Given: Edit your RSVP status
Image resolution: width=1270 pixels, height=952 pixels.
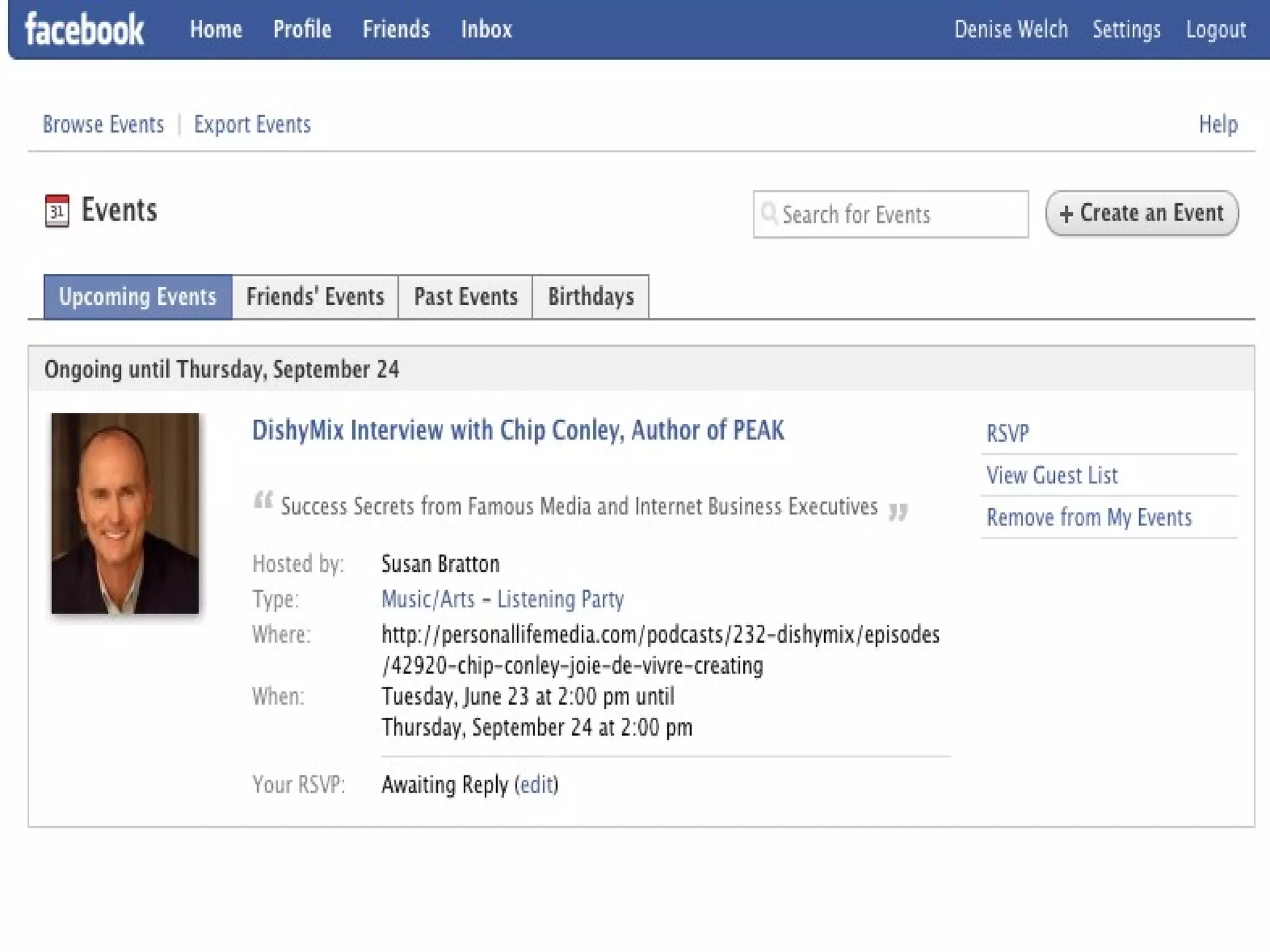Looking at the screenshot, I should (x=536, y=785).
